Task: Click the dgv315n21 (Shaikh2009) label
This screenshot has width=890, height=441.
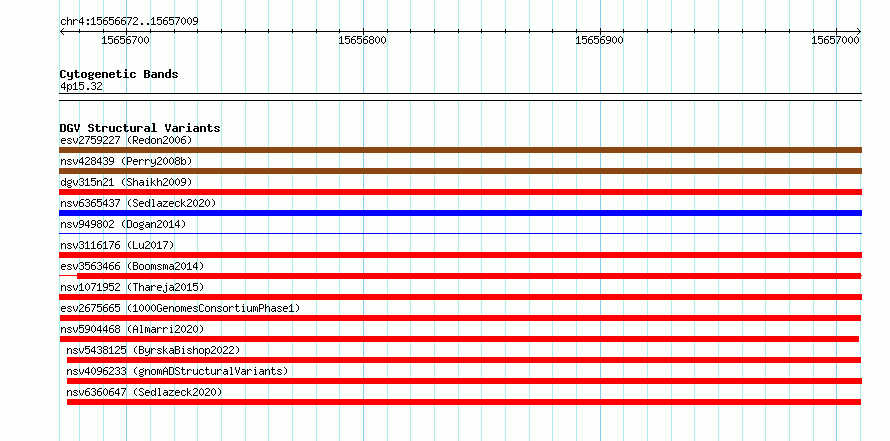Action: 126,182
